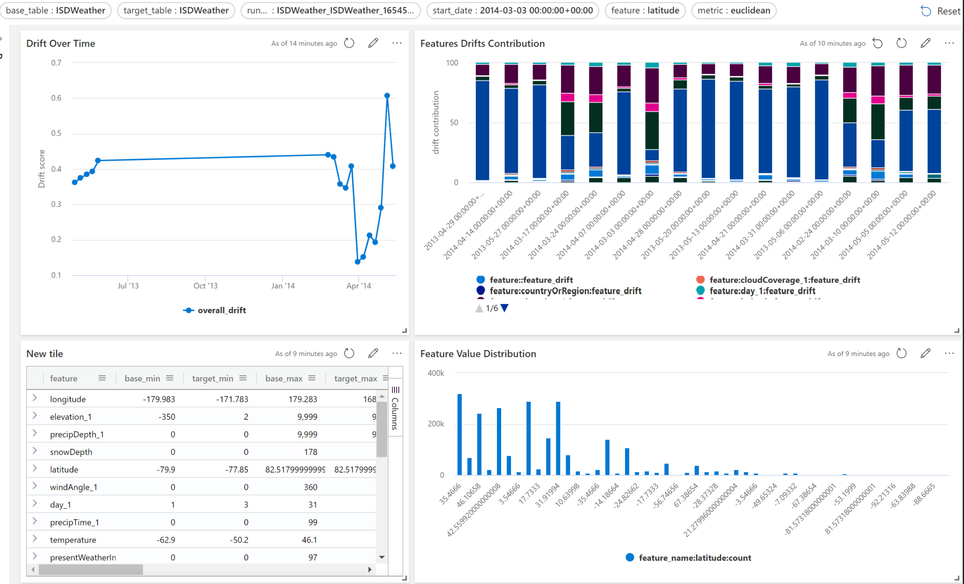
Task: Open more options for New tile
Action: pyautogui.click(x=397, y=353)
